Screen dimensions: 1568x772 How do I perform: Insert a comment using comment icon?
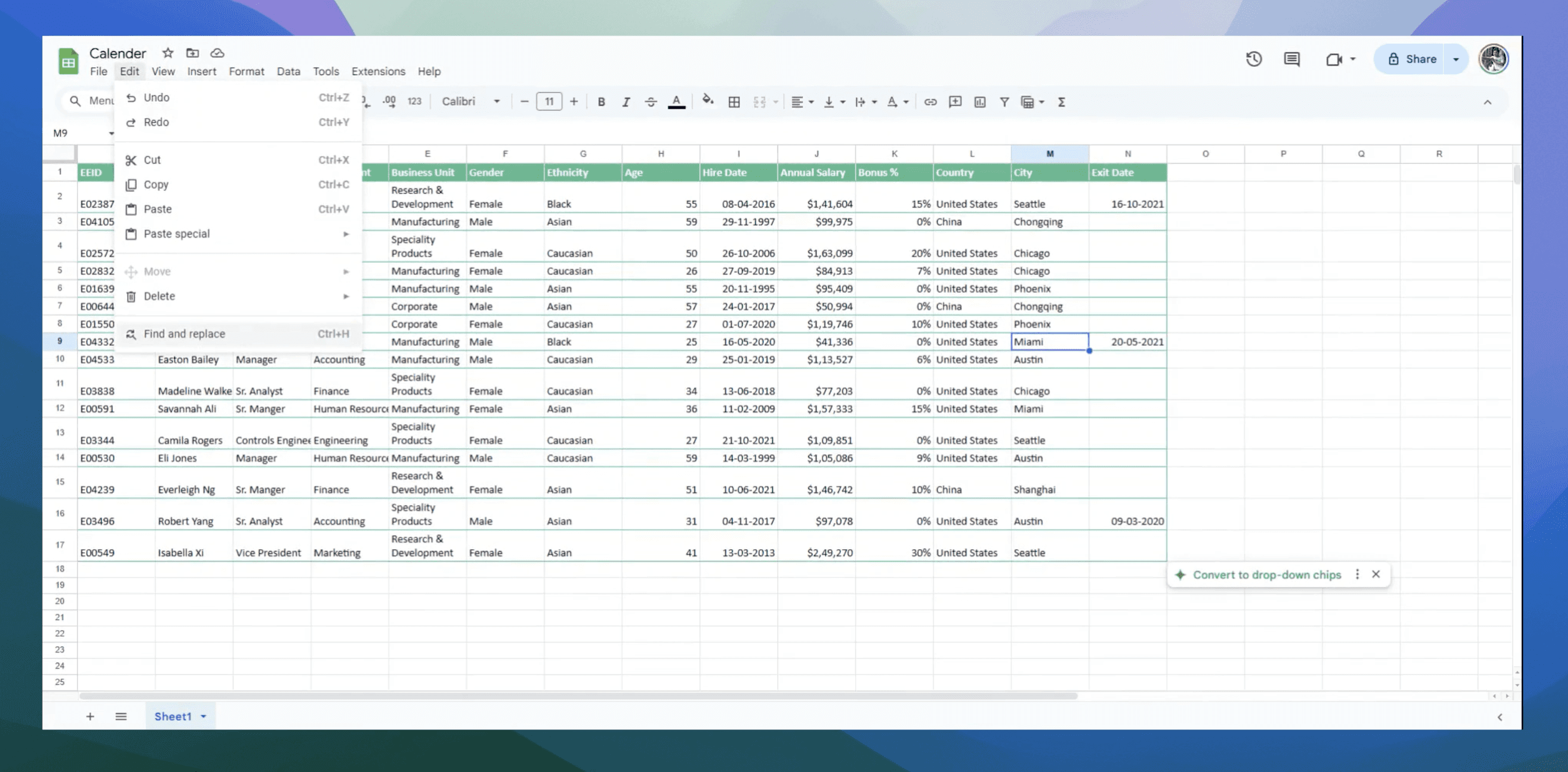955,102
